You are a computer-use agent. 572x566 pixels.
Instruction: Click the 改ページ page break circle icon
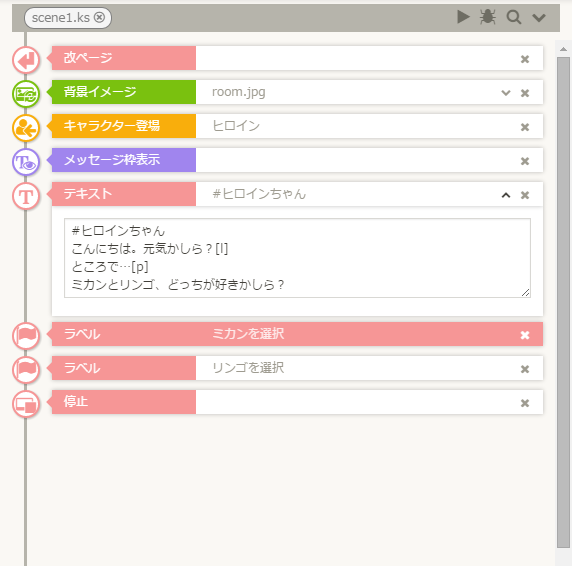pos(26,59)
